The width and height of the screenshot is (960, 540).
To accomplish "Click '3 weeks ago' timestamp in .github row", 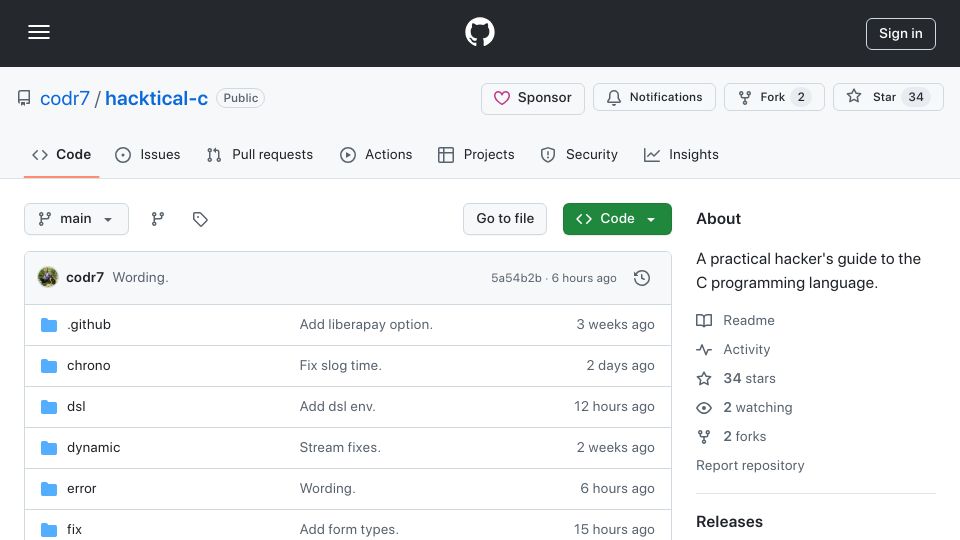I will pyautogui.click(x=615, y=324).
